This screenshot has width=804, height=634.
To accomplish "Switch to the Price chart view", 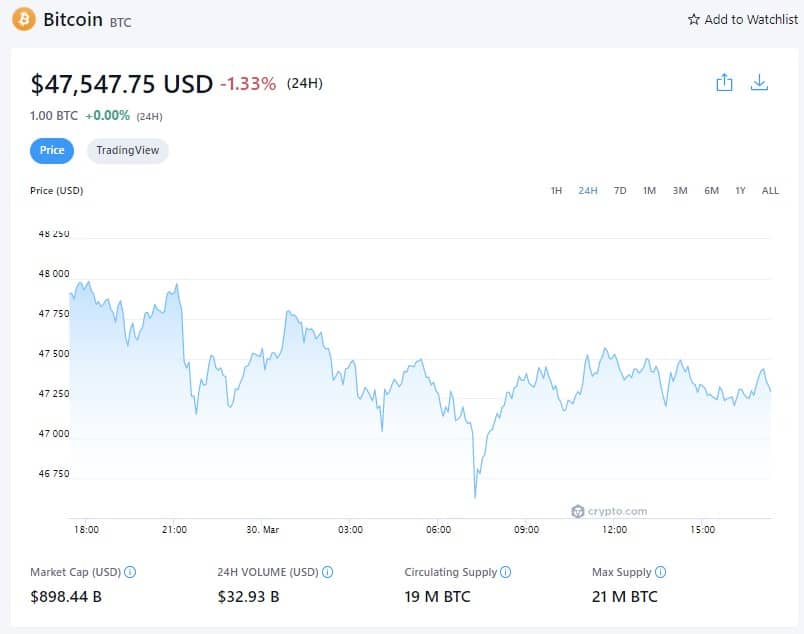I will tap(52, 151).
